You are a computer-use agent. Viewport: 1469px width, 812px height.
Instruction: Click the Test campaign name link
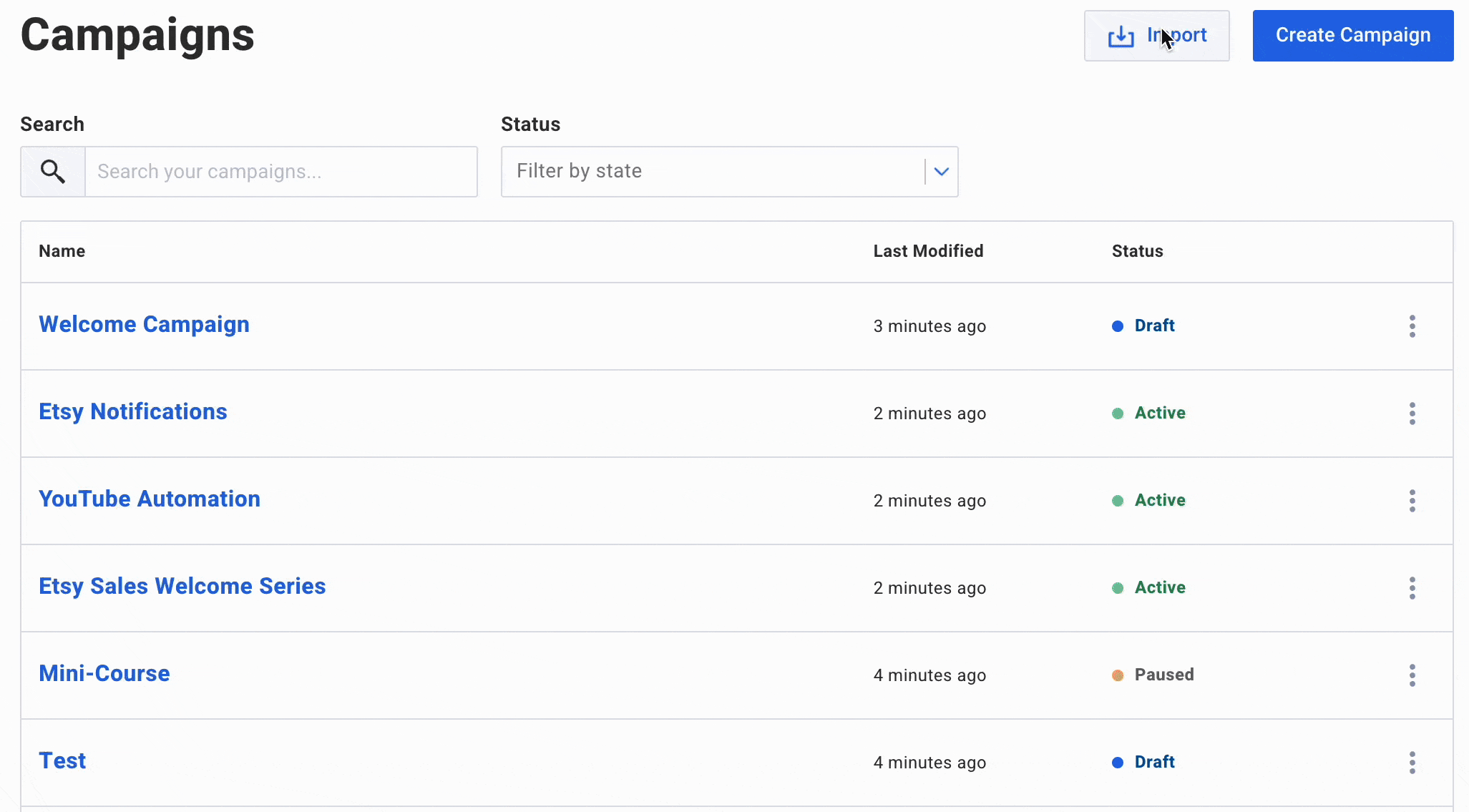click(62, 760)
